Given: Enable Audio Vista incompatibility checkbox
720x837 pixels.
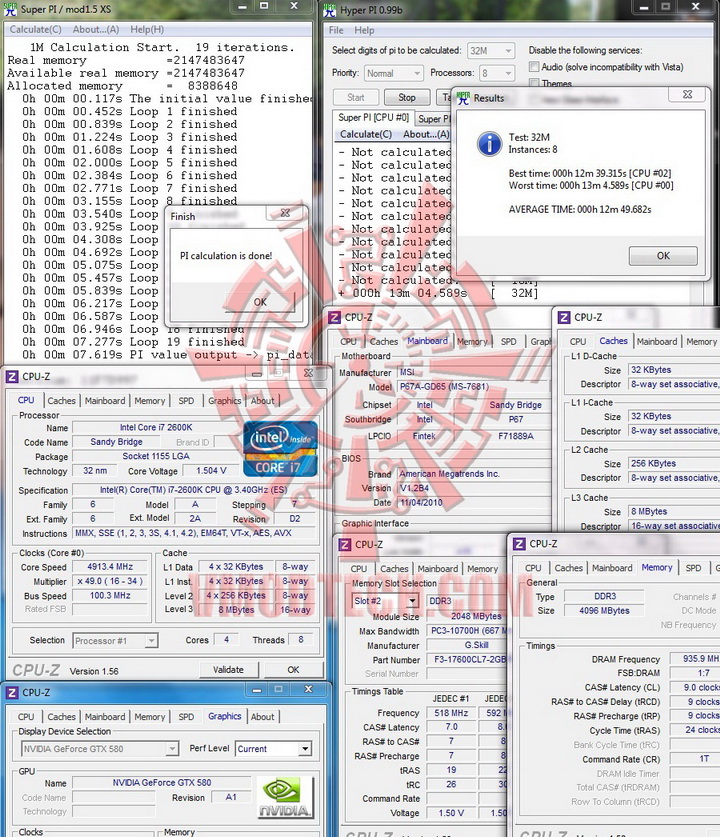Looking at the screenshot, I should [x=534, y=67].
